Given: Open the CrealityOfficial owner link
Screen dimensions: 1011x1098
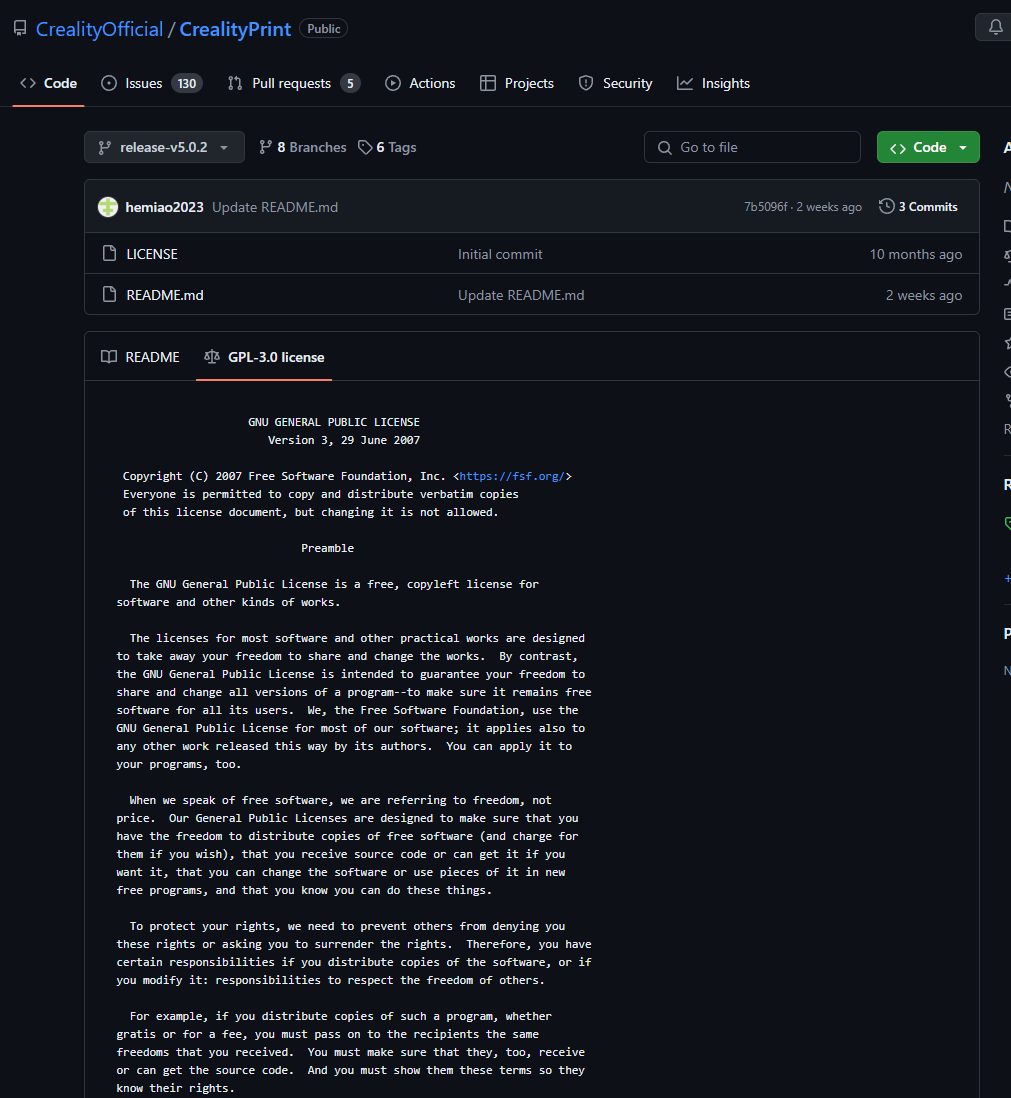Looking at the screenshot, I should click(x=99, y=29).
